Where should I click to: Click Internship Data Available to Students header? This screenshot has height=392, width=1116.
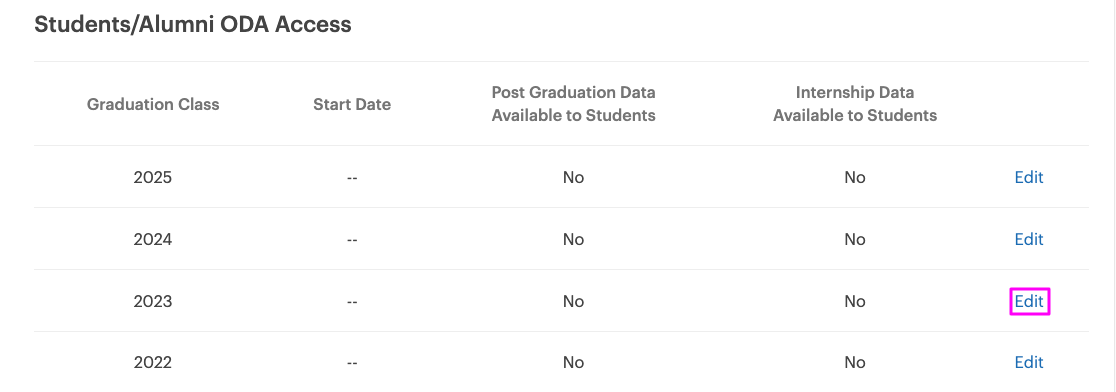(x=855, y=104)
